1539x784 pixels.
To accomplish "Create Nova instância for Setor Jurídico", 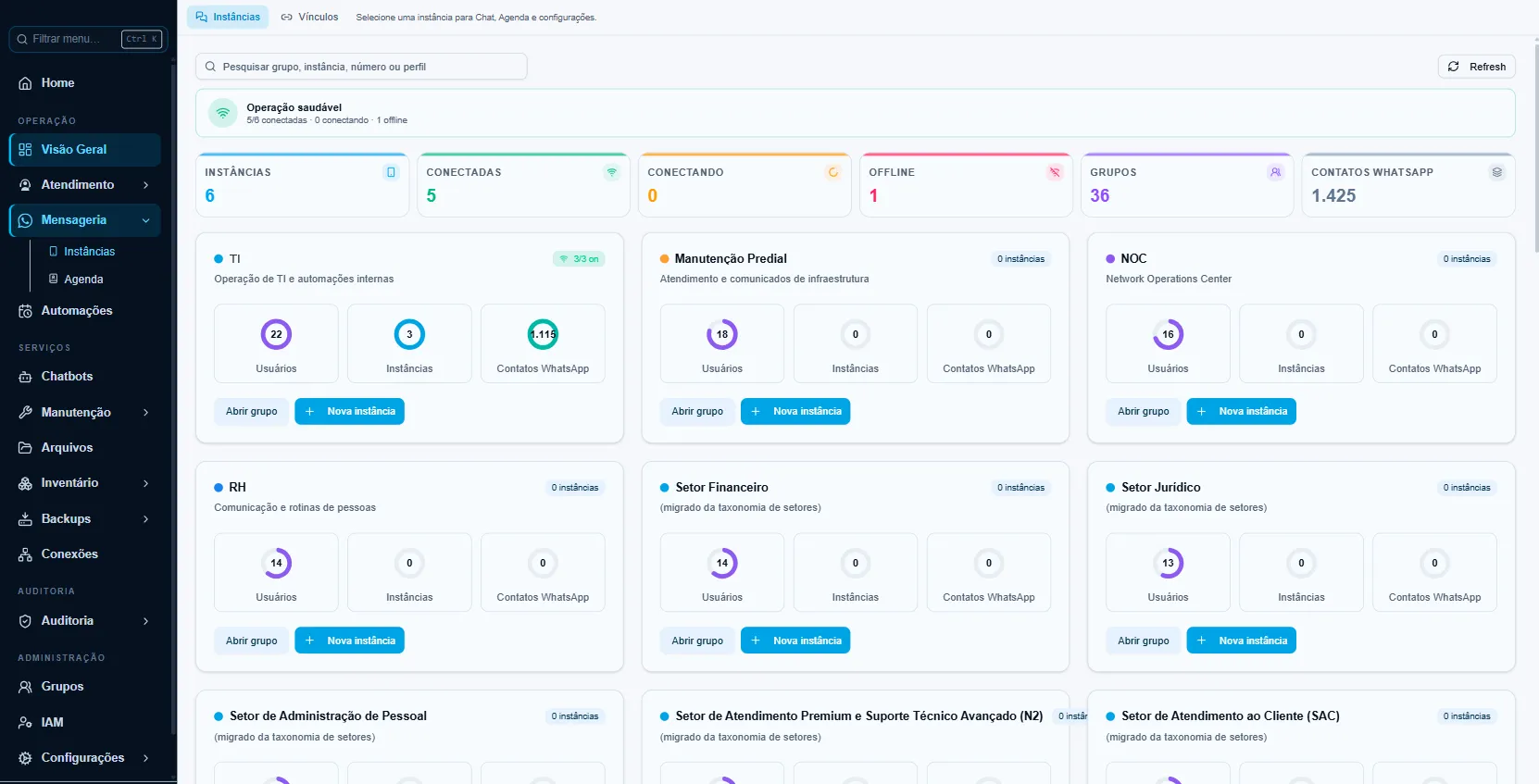I will click(1242, 641).
